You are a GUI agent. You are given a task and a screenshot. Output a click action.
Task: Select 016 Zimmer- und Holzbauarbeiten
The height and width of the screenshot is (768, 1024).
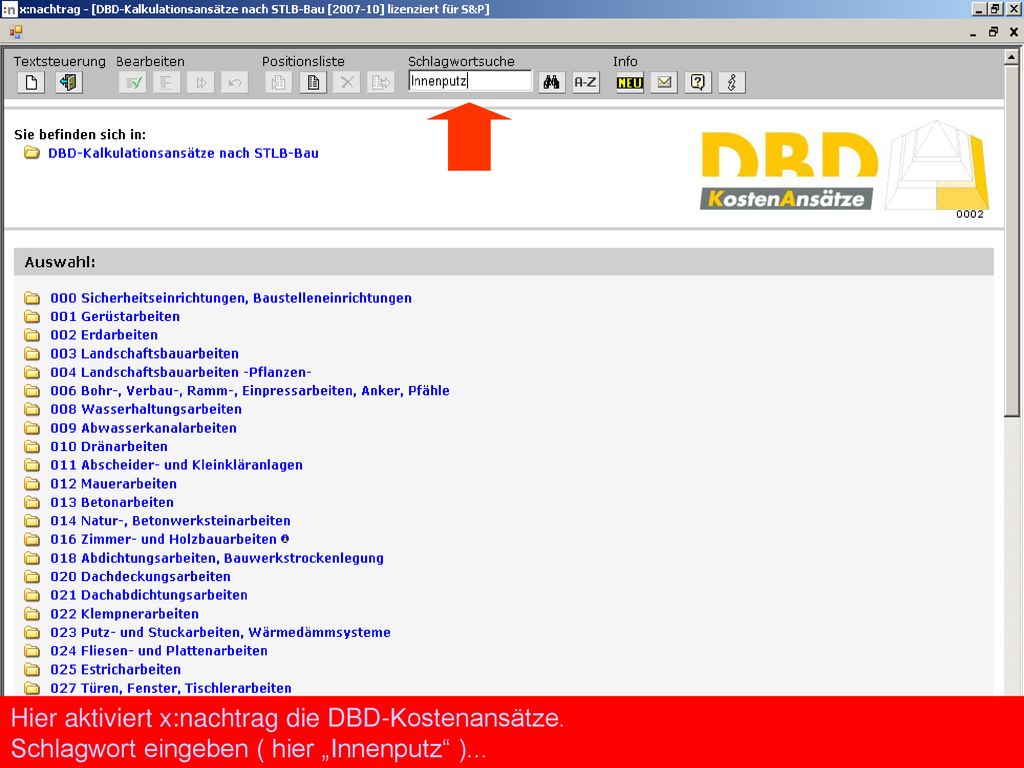163,539
